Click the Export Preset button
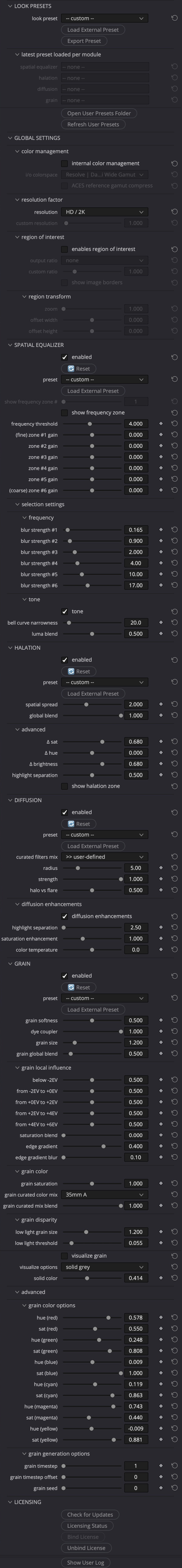This screenshot has width=182, height=1568. tap(84, 41)
